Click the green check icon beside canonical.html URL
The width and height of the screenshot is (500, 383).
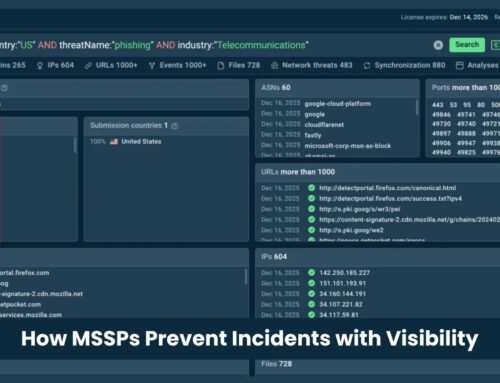tap(311, 188)
